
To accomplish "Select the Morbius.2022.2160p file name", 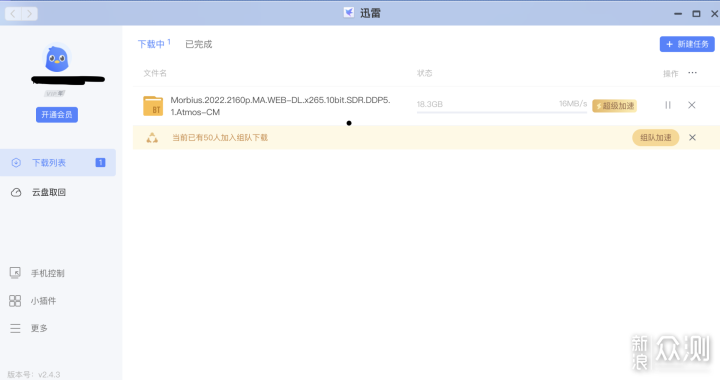I will (280, 106).
